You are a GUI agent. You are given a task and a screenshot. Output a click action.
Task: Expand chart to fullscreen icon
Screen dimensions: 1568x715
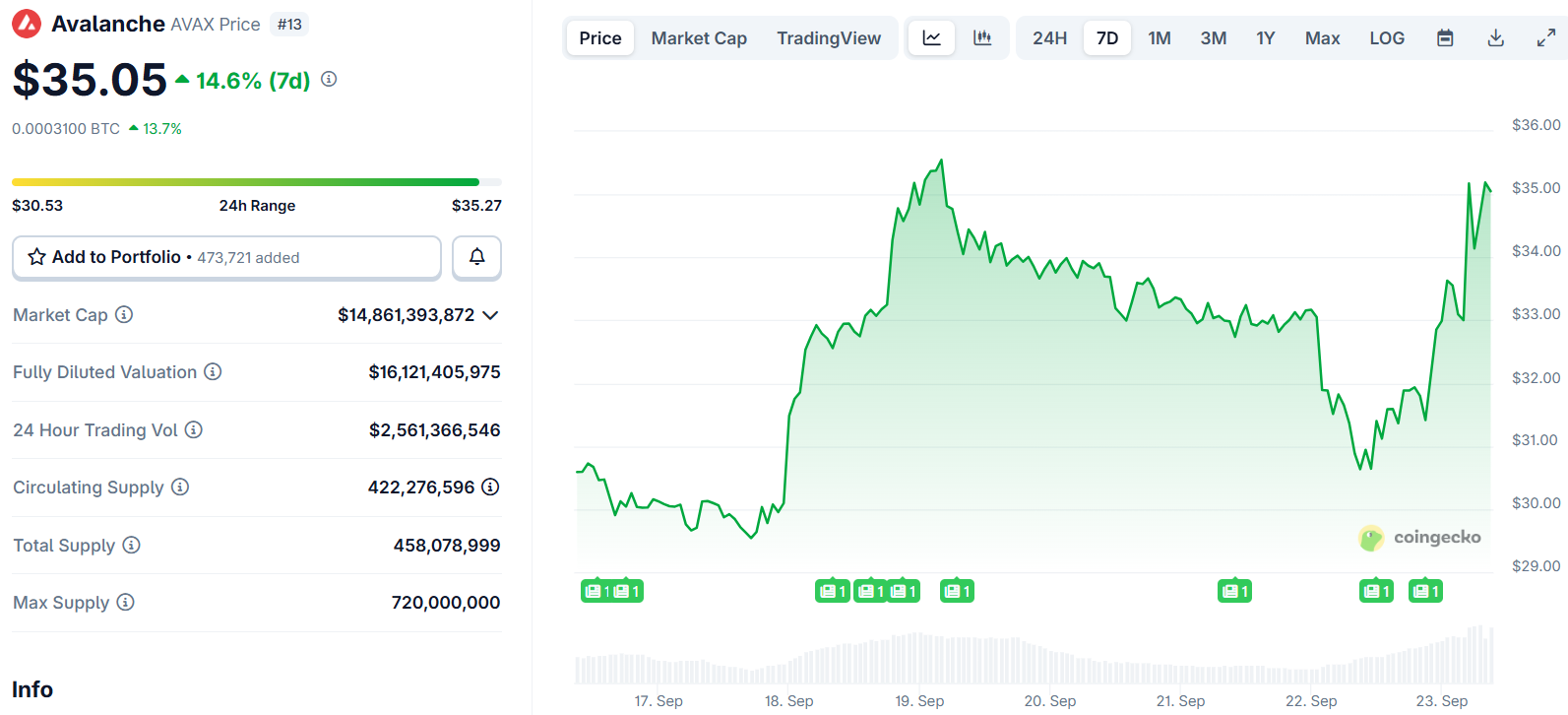[1546, 38]
